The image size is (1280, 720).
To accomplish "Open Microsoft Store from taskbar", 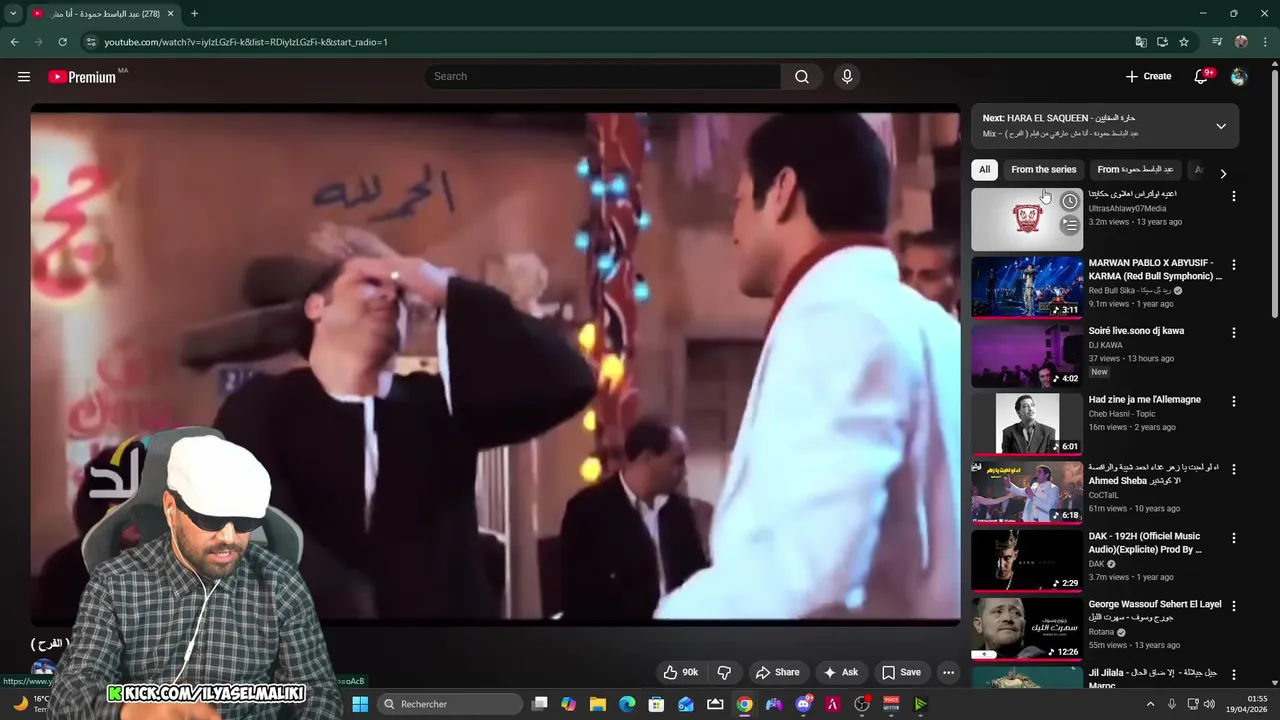I will click(x=657, y=704).
